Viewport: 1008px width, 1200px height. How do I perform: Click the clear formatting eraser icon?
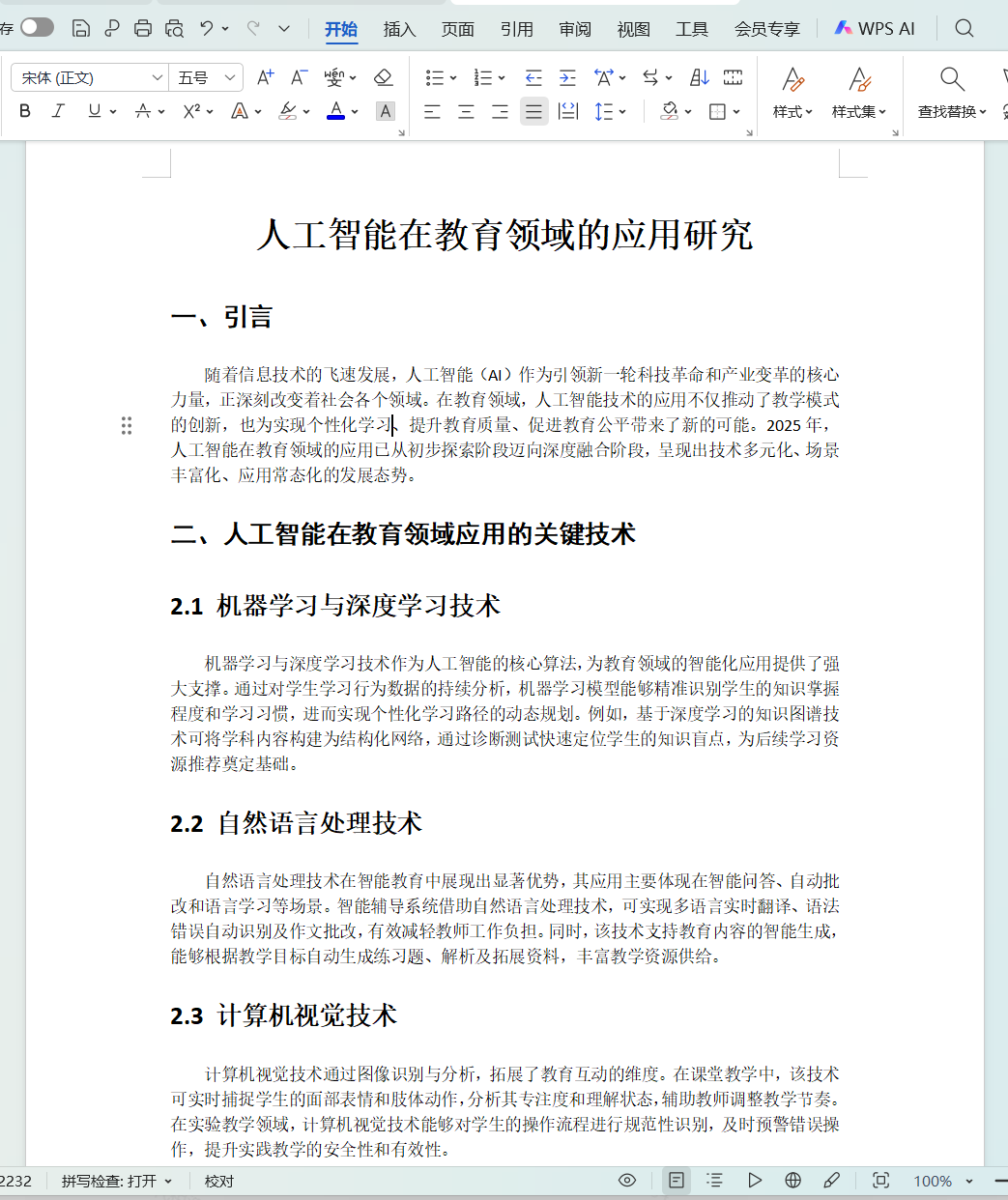point(383,77)
